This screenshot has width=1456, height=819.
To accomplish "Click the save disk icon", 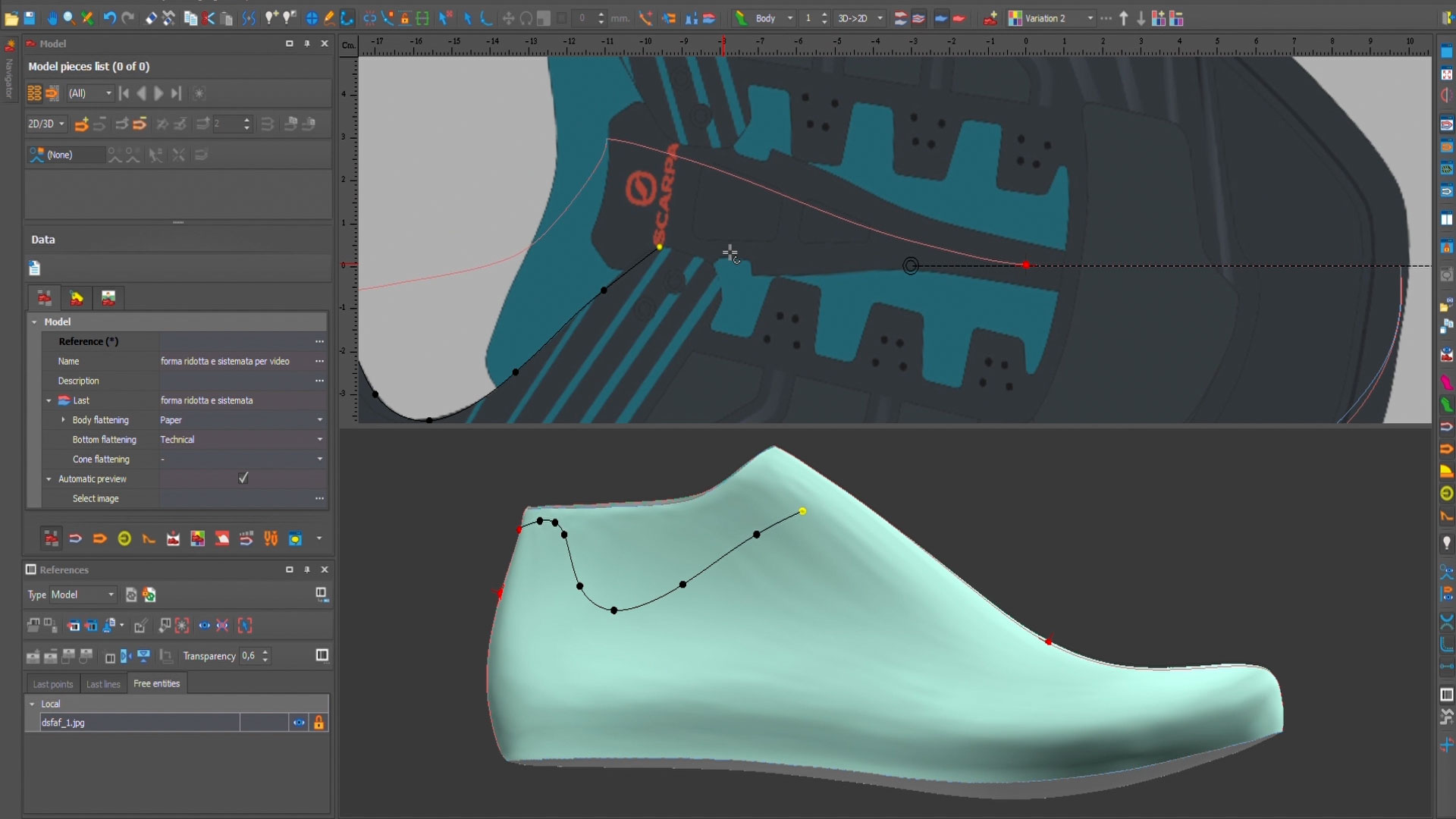I will pyautogui.click(x=30, y=18).
